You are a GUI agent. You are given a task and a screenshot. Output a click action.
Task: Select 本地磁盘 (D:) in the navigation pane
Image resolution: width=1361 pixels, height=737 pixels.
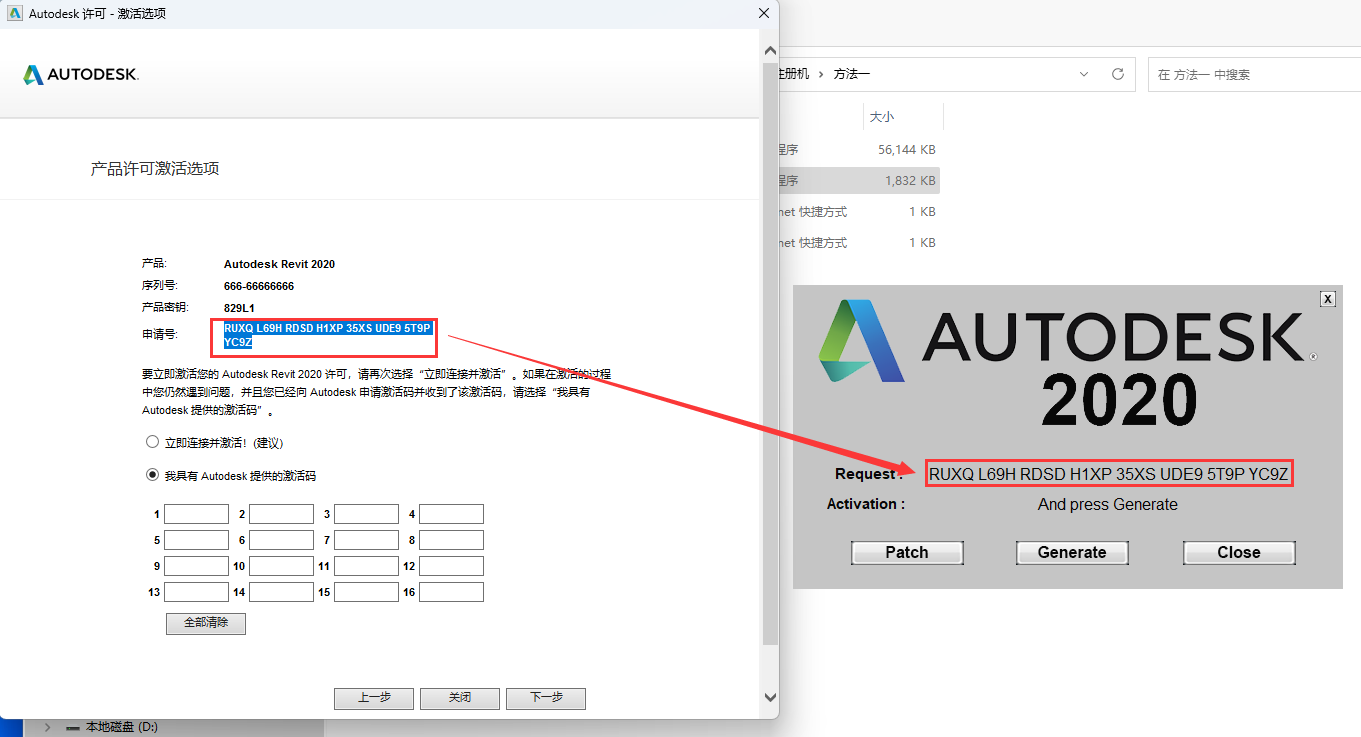(x=122, y=727)
